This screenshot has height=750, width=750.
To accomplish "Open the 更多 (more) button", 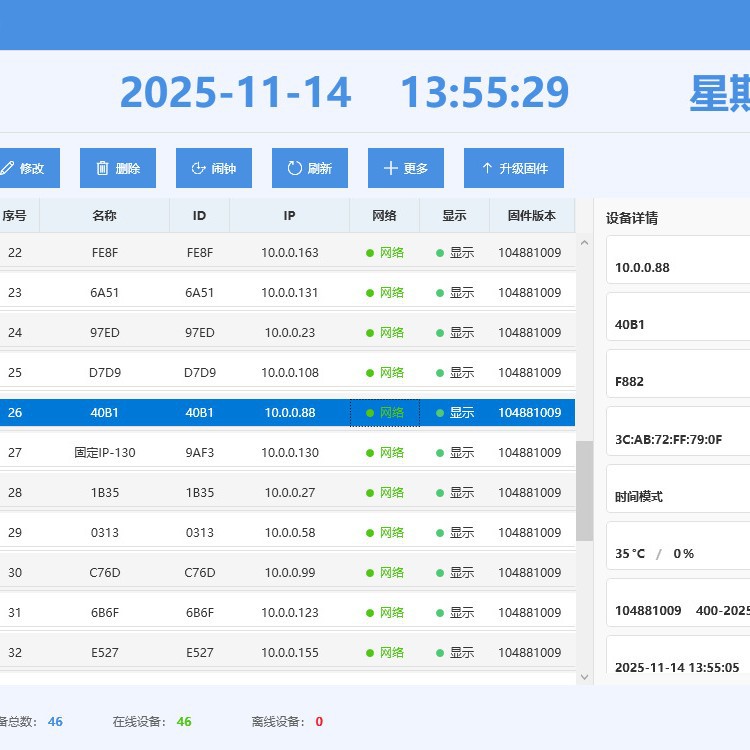I will pos(406,168).
